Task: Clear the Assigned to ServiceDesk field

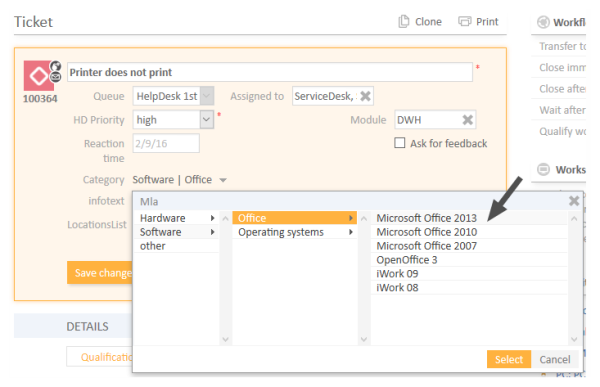Action: pos(365,96)
